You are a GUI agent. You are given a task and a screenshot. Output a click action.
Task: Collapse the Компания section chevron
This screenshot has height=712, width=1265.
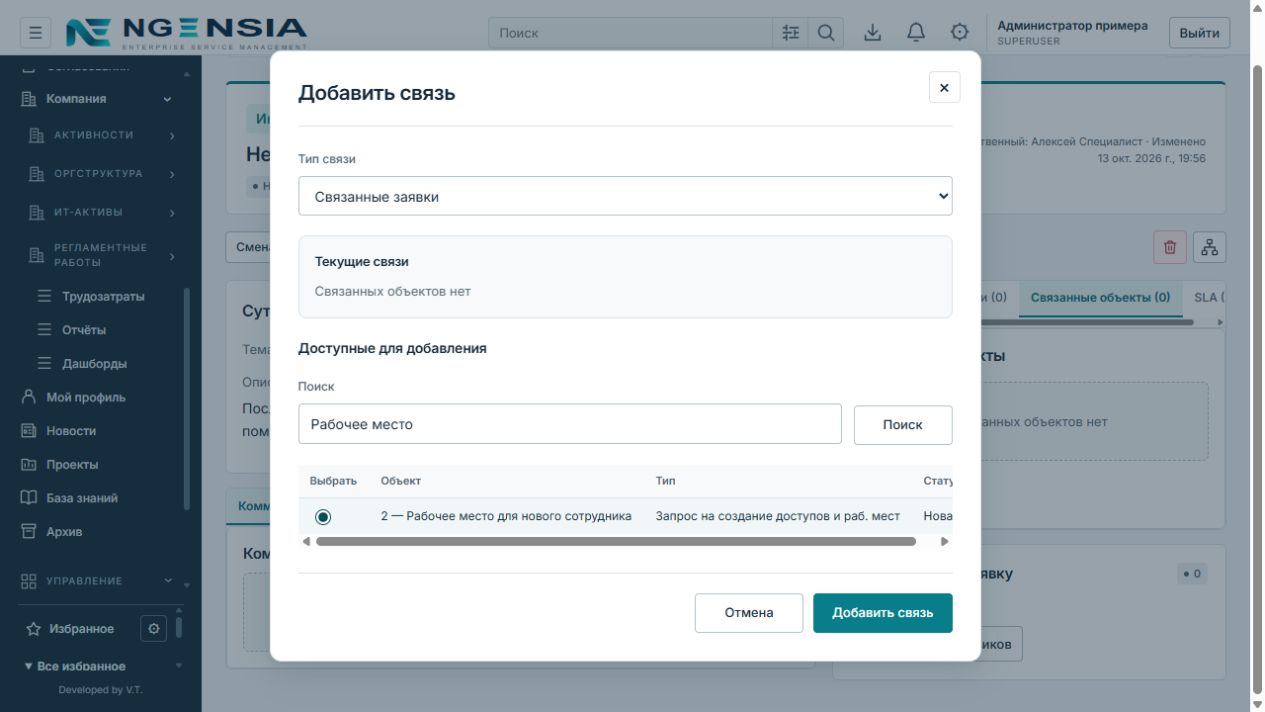click(x=167, y=99)
